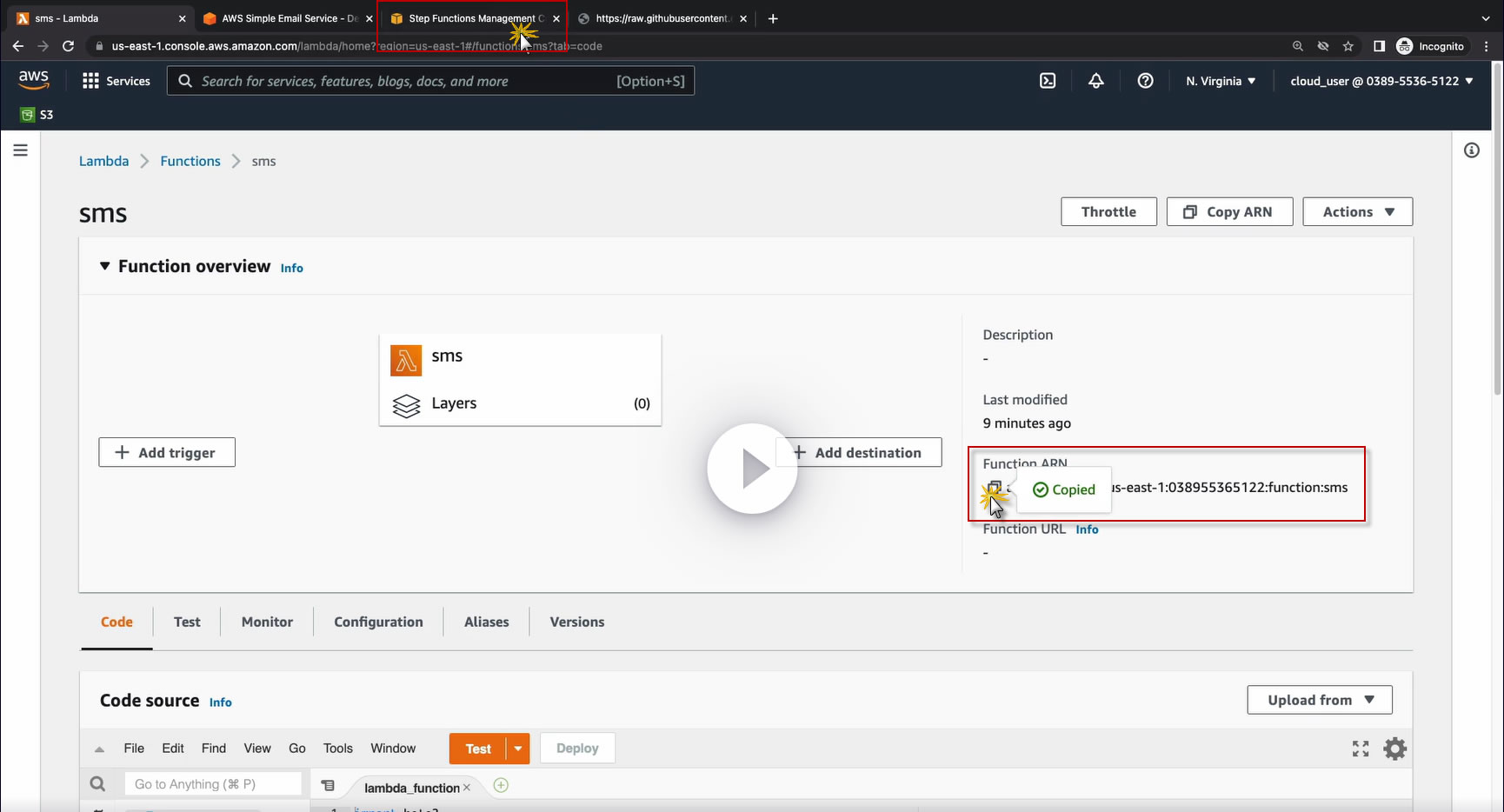Screen dimensions: 1504x812
Task: Click the Functions breadcrumb link
Action: coord(190,161)
